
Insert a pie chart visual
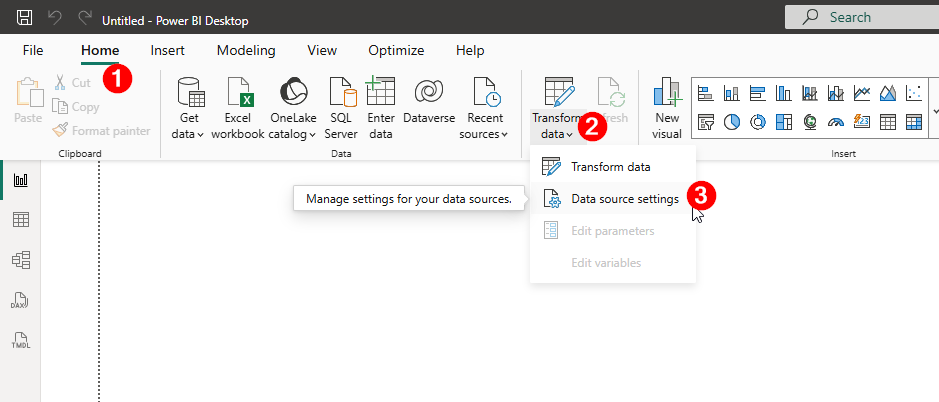pos(731,122)
